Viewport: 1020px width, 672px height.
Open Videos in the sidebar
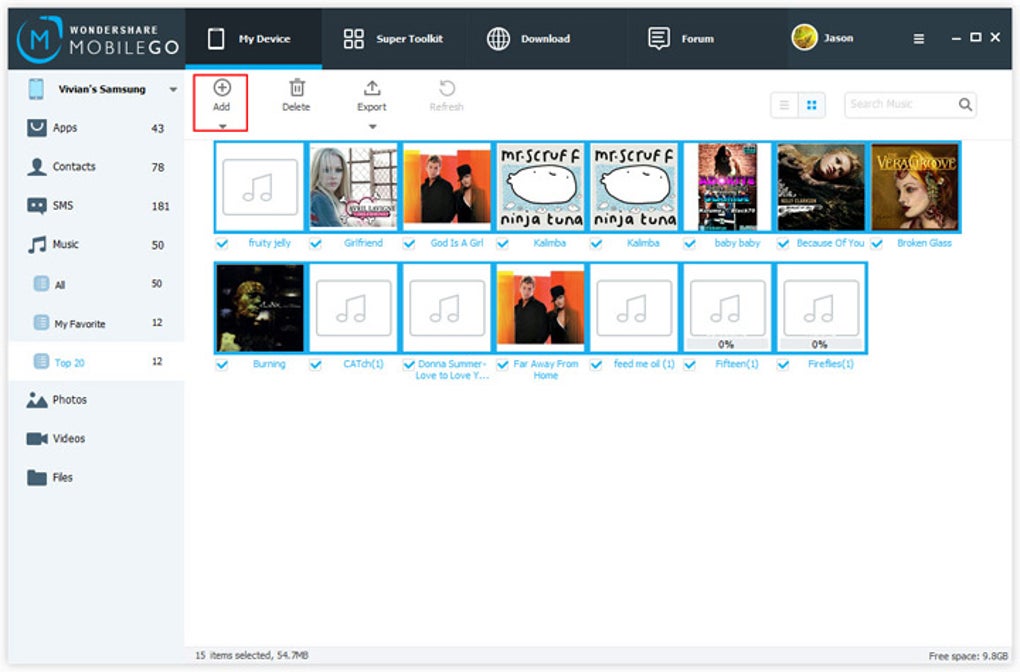pyautogui.click(x=96, y=438)
